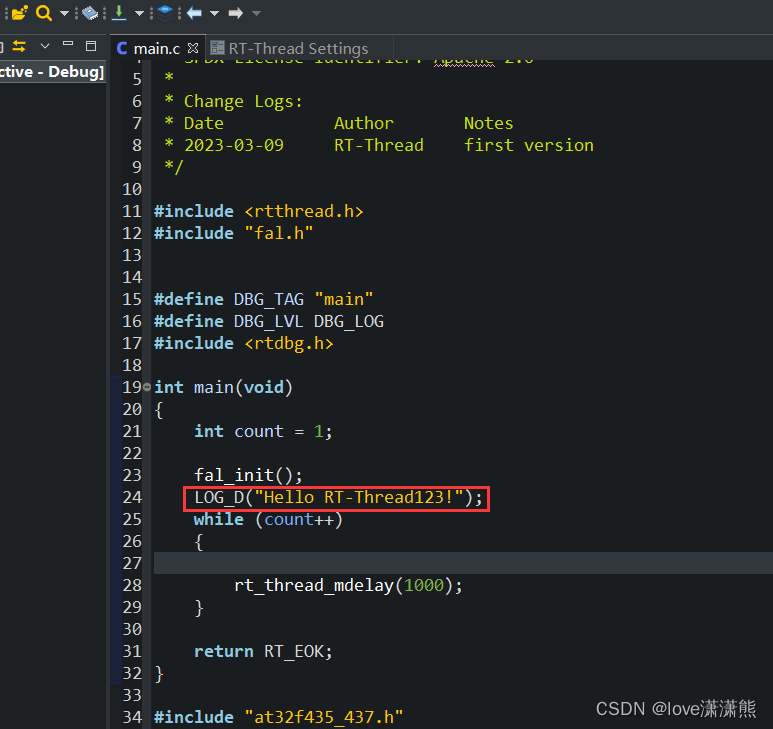This screenshot has width=773, height=729.
Task: Place cursor on empty line 27
Action: [463, 563]
